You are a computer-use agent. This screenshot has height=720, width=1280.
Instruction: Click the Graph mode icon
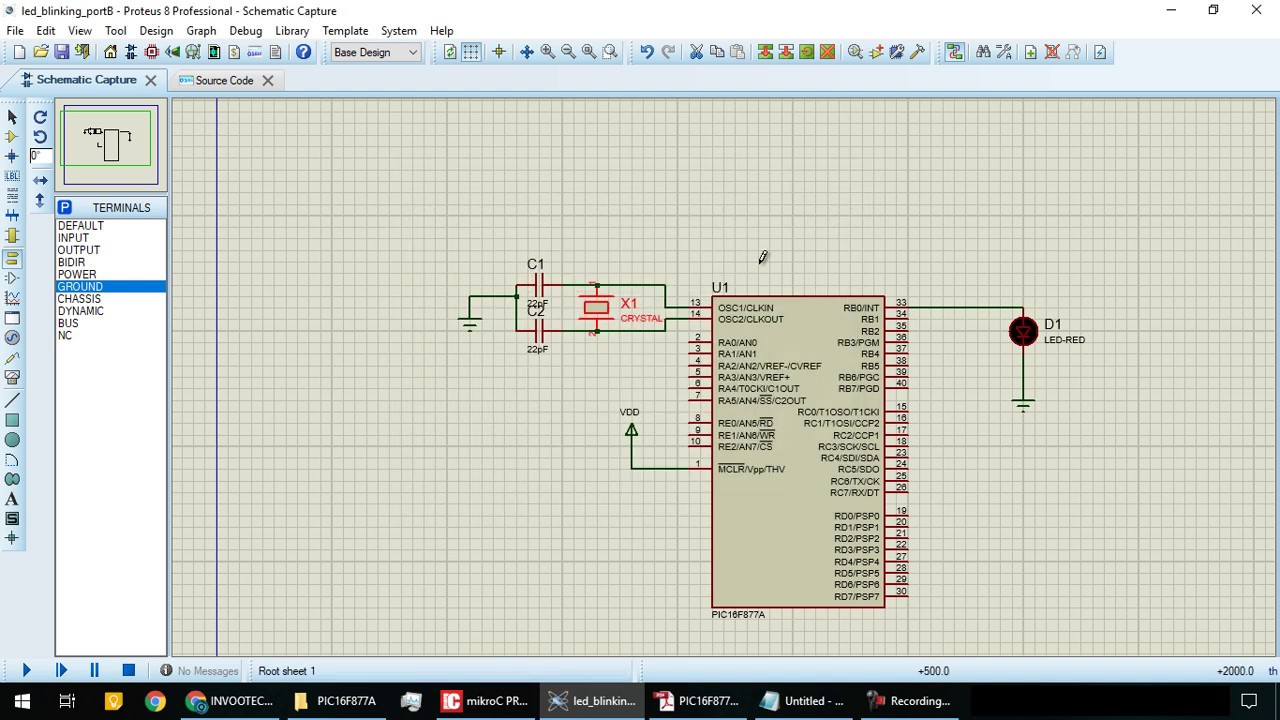coord(12,298)
